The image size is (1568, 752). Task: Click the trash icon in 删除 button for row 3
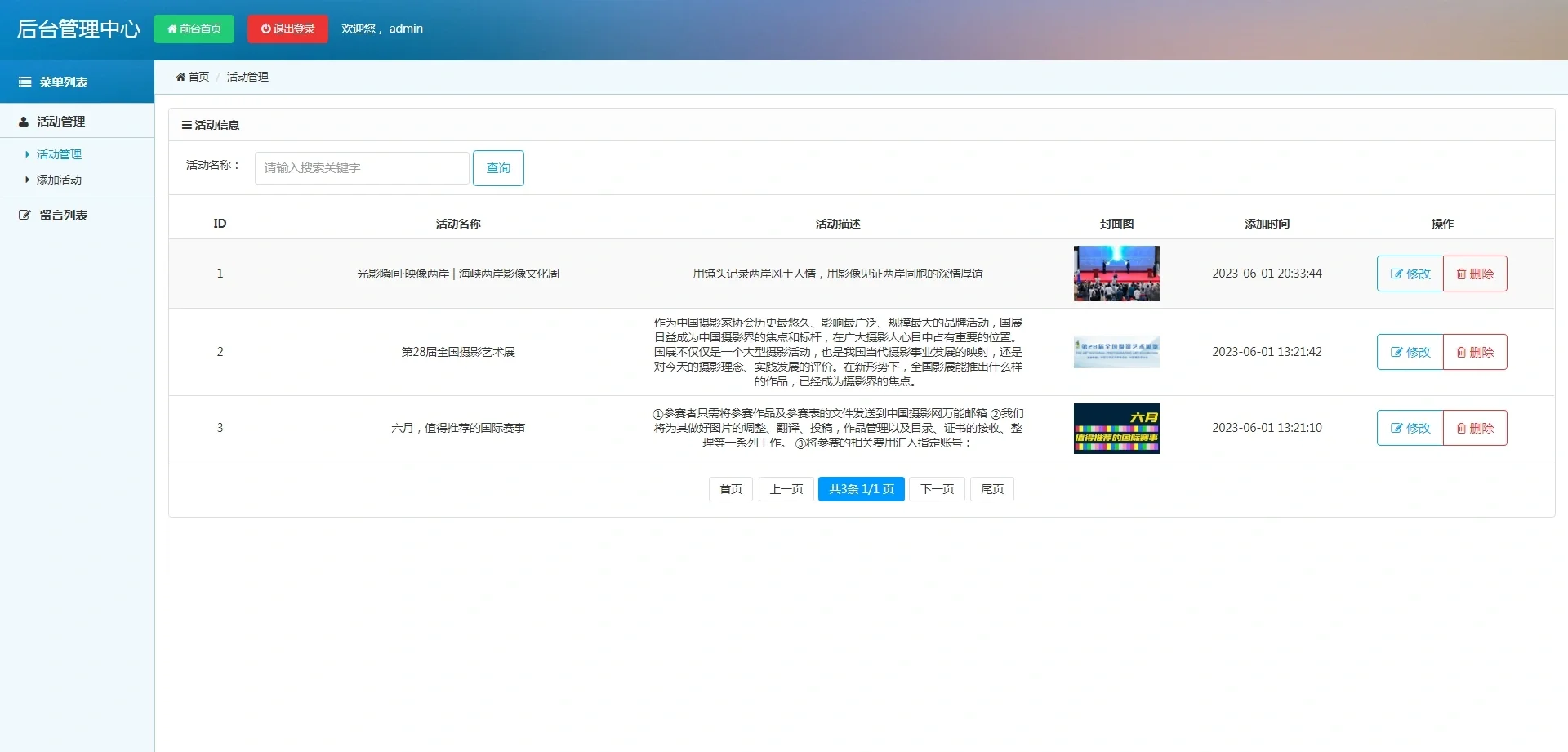tap(1460, 427)
